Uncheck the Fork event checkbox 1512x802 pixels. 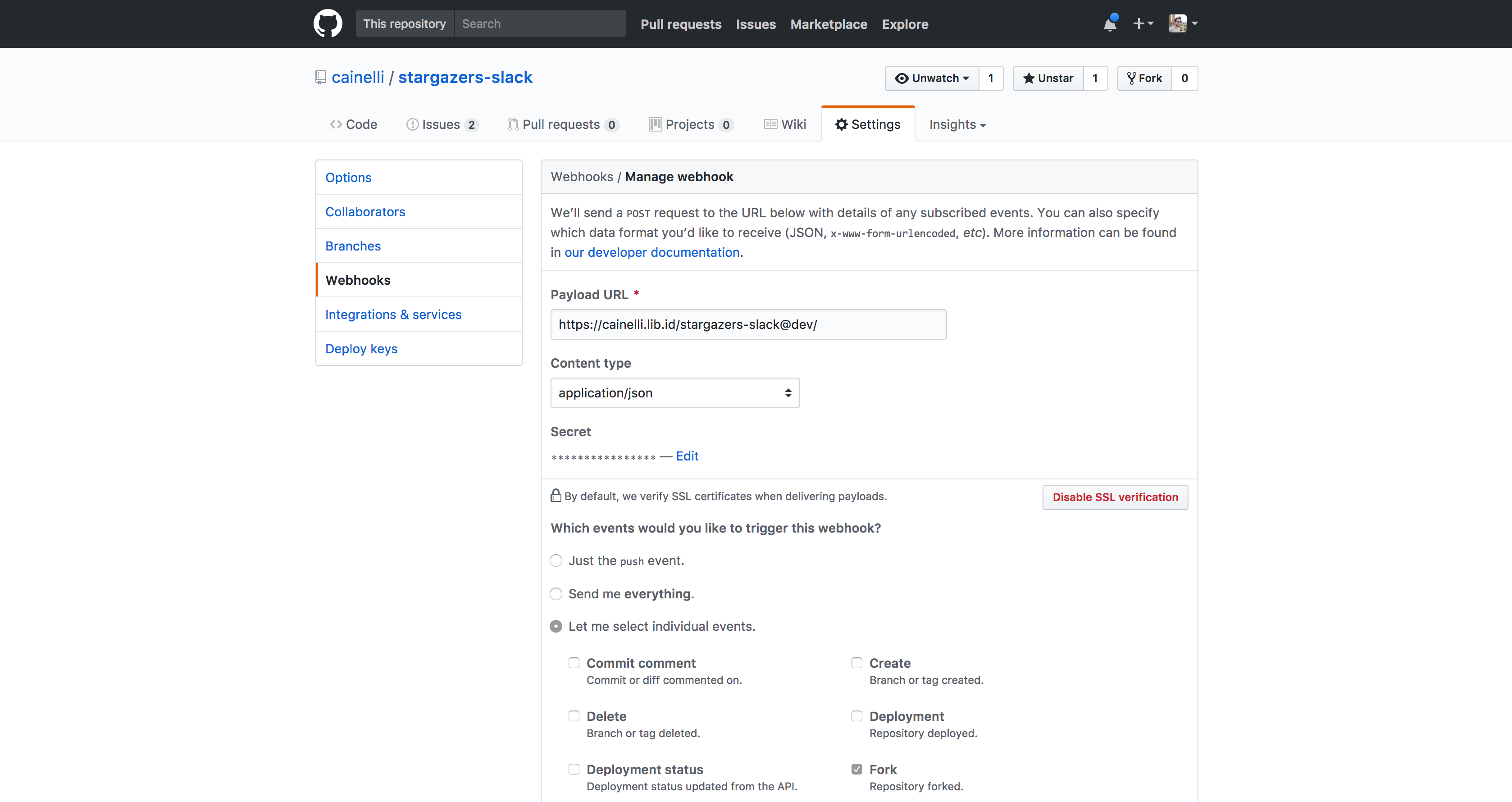click(x=857, y=769)
